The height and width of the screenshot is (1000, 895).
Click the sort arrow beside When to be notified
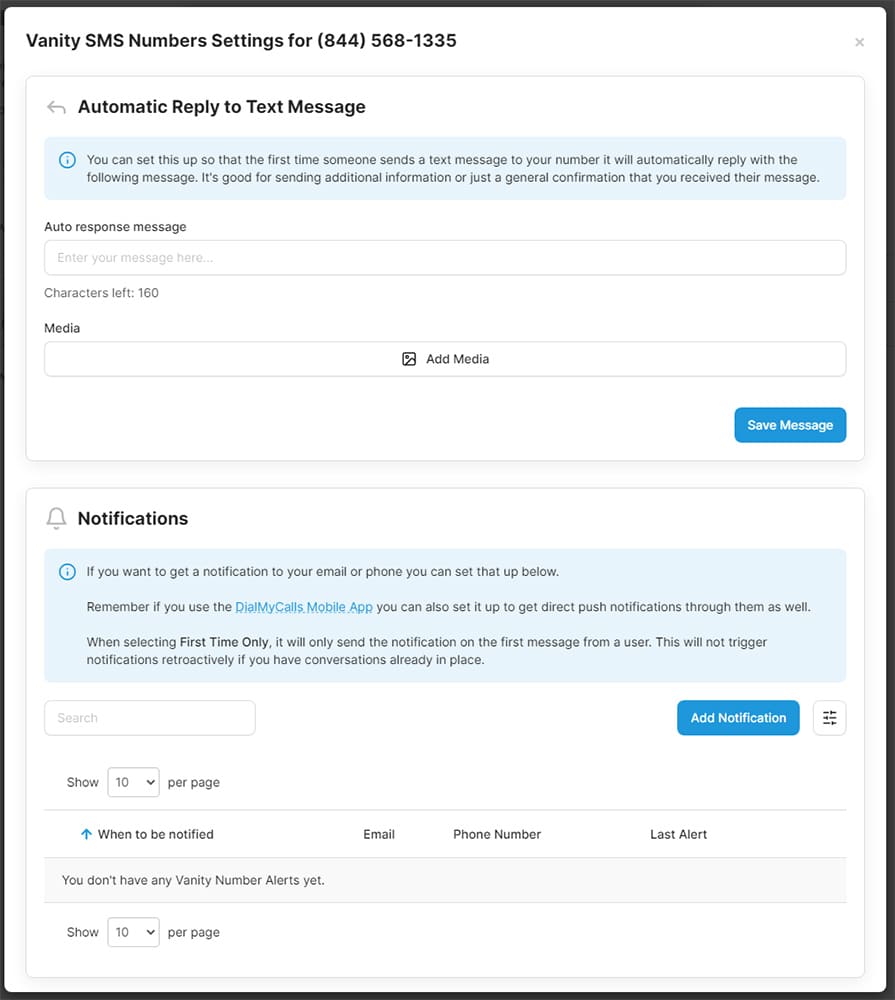[x=87, y=834]
